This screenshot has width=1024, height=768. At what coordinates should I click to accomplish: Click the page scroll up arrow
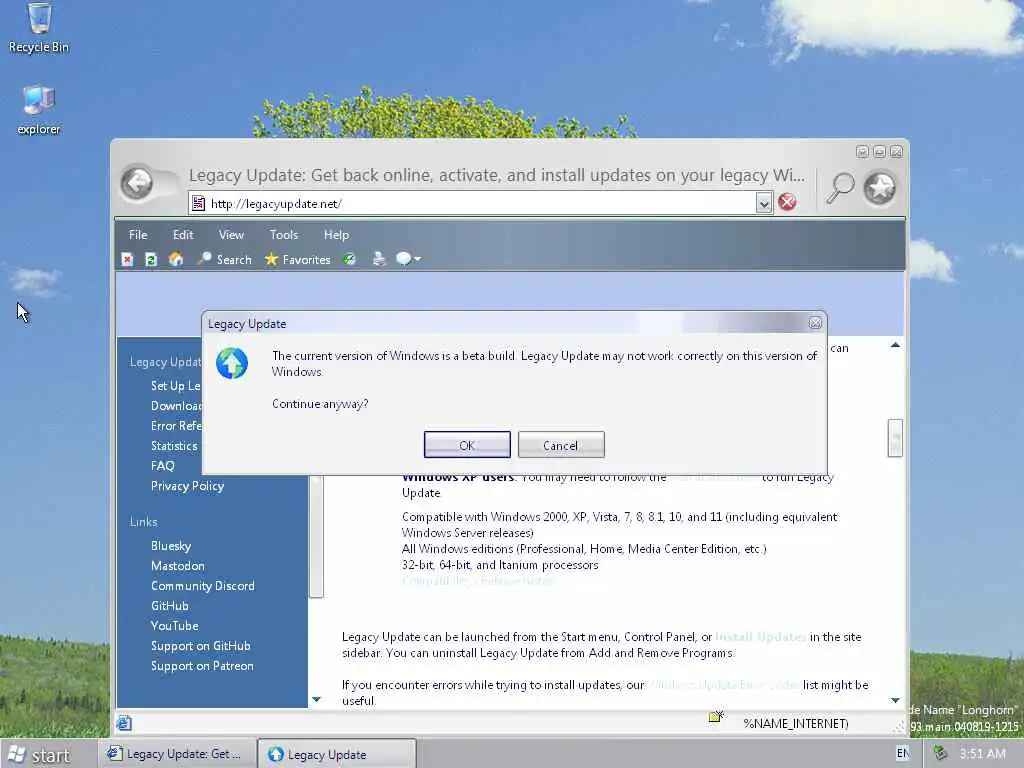click(x=895, y=345)
